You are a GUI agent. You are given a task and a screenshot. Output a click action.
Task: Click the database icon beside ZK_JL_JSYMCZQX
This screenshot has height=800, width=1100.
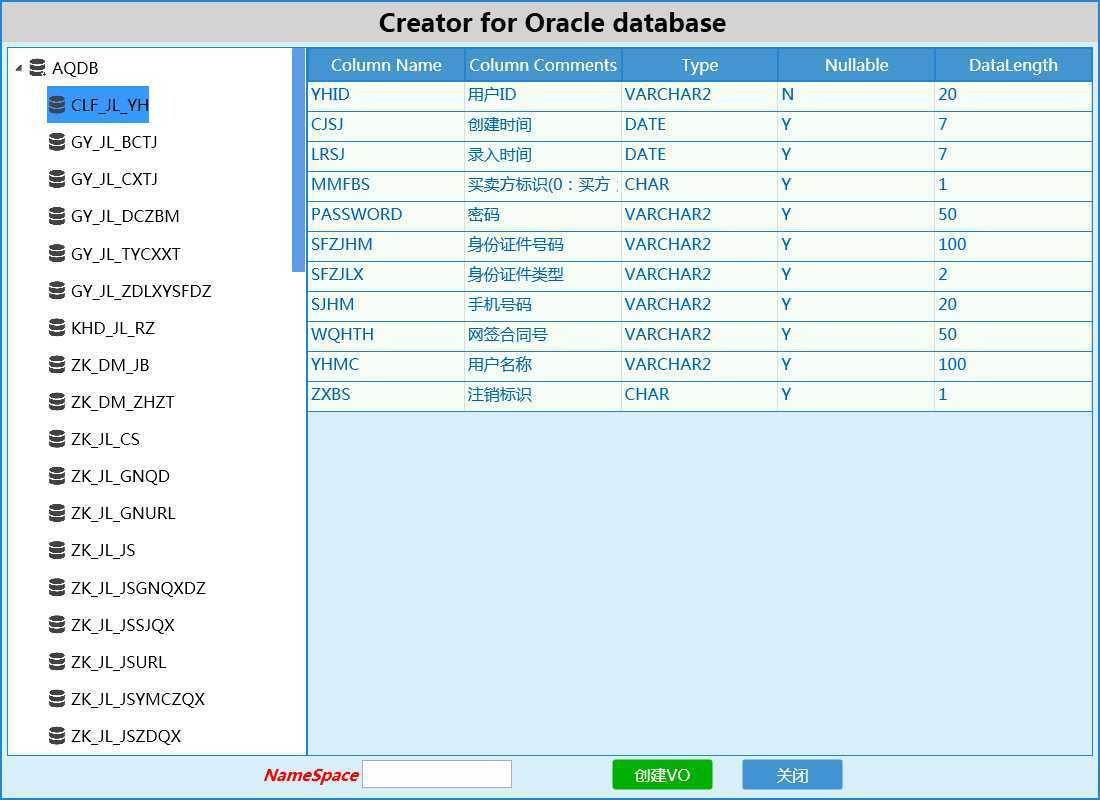[x=57, y=699]
